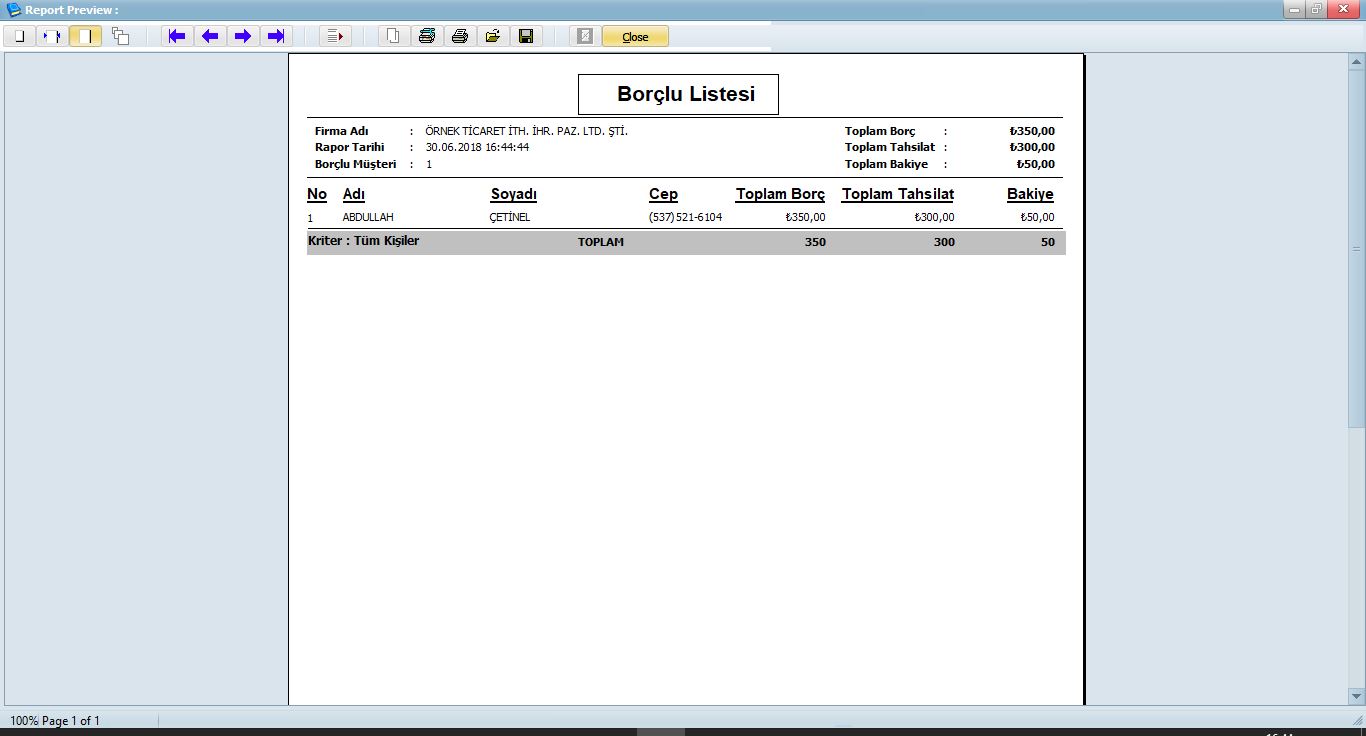This screenshot has width=1366, height=736.
Task: Save the report with the floppy disk icon
Action: click(x=526, y=37)
